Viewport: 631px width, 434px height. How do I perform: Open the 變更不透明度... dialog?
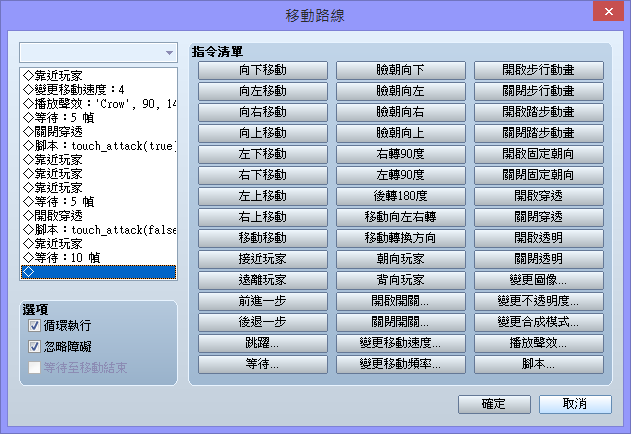538,301
